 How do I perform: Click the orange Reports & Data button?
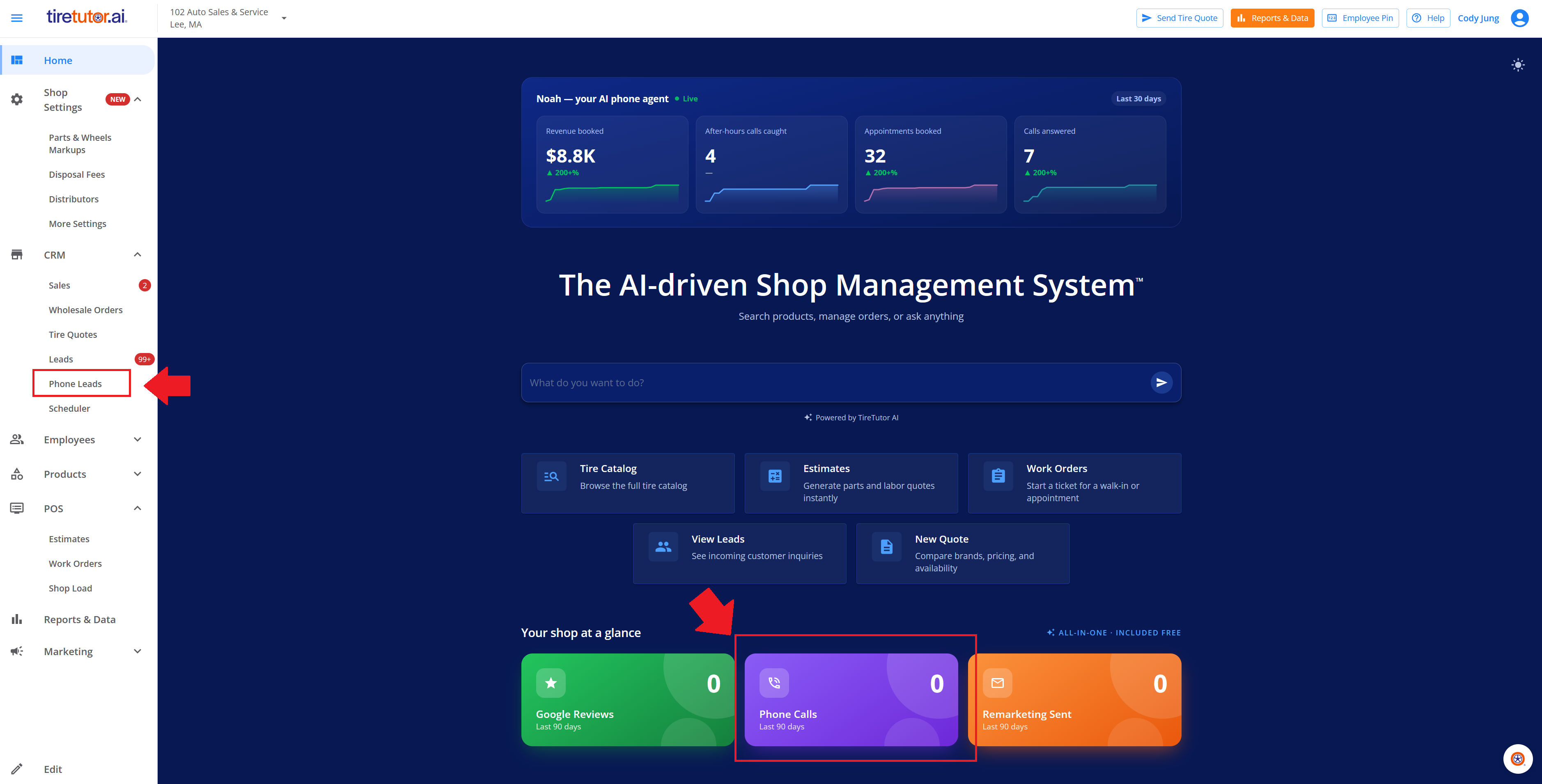pyautogui.click(x=1272, y=18)
